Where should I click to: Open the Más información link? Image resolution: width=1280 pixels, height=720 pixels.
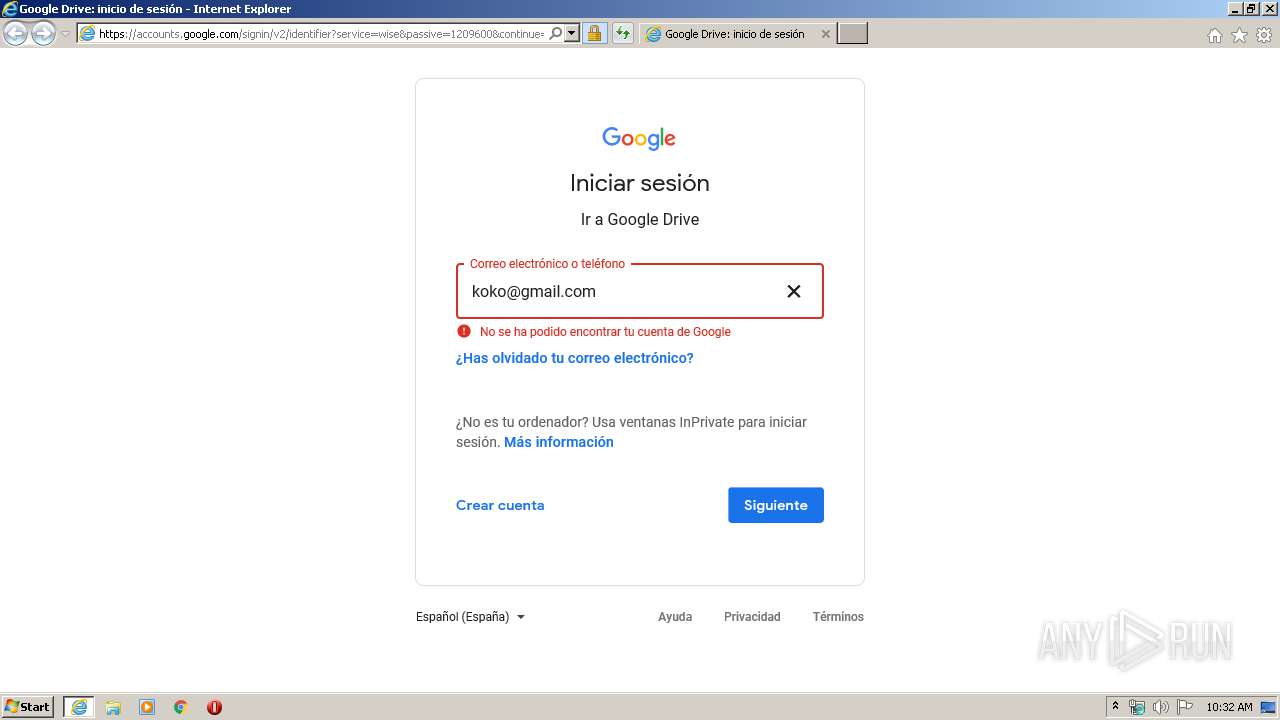click(x=559, y=442)
